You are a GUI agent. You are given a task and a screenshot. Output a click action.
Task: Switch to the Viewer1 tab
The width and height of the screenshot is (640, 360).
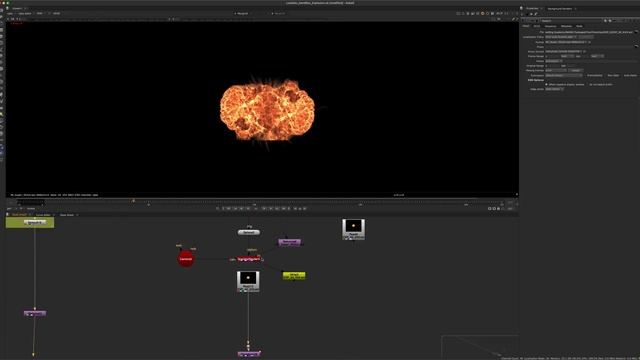pos(17,8)
